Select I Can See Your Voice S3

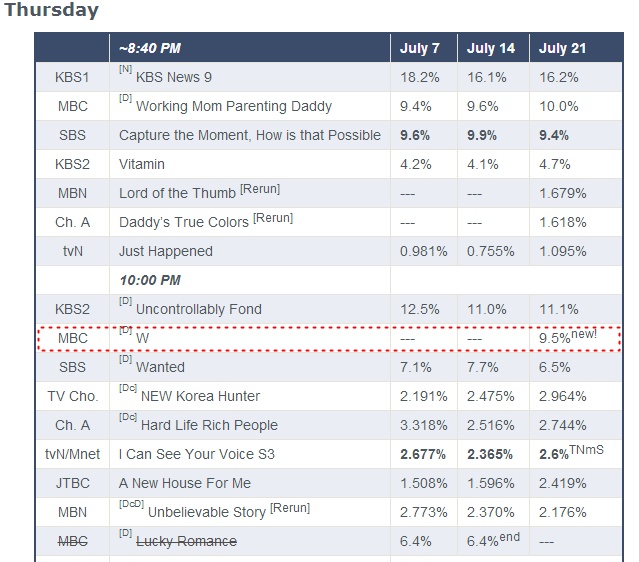(x=196, y=454)
